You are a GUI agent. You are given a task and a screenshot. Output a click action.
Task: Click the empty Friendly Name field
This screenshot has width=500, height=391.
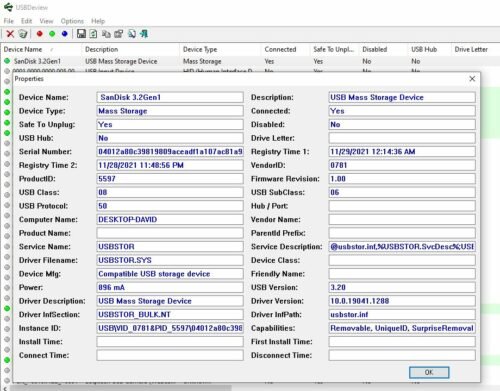coord(402,274)
